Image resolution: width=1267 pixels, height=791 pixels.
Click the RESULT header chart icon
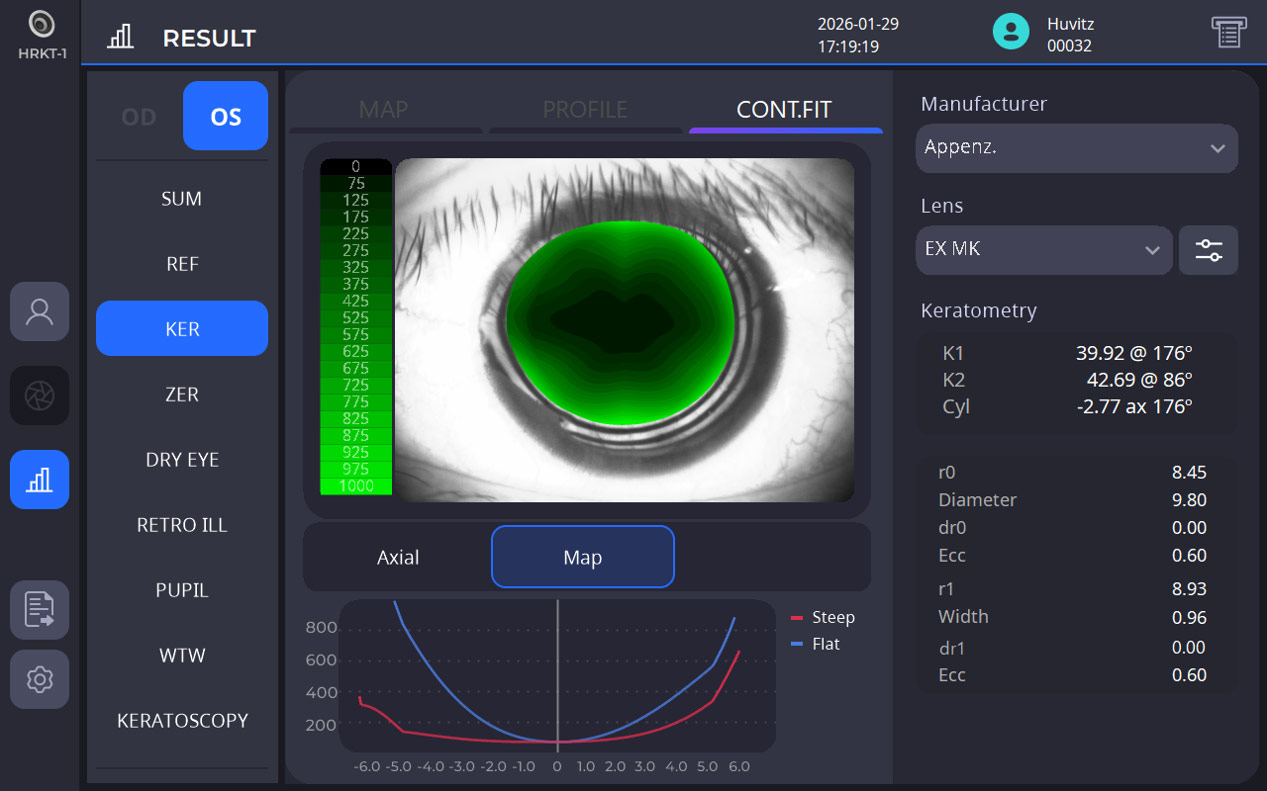click(121, 37)
